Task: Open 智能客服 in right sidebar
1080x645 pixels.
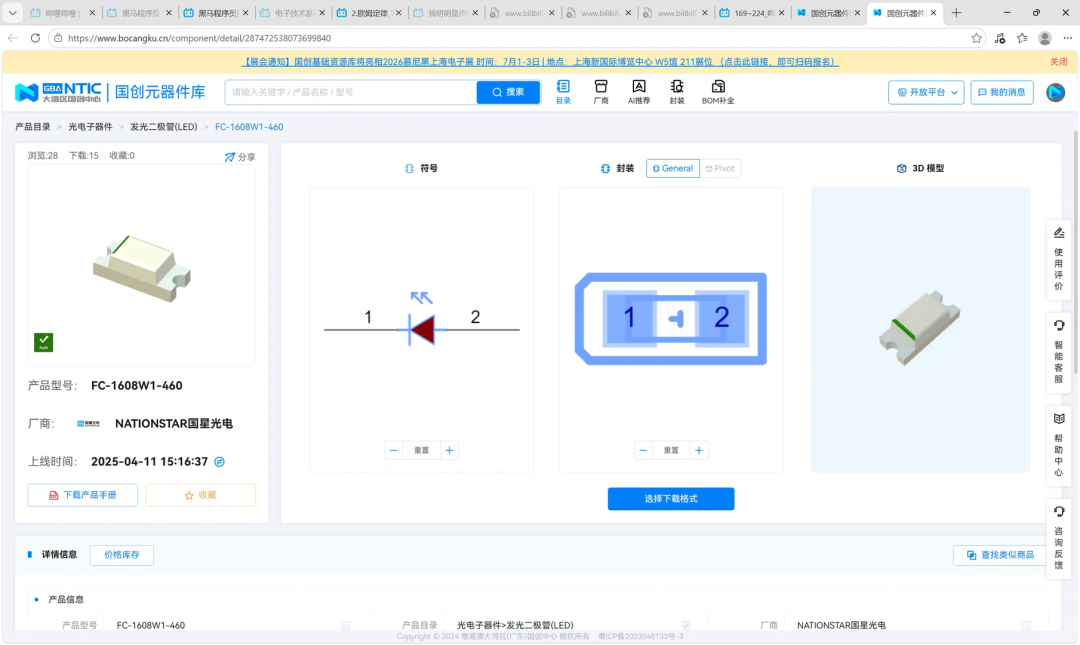Action: click(x=1059, y=352)
